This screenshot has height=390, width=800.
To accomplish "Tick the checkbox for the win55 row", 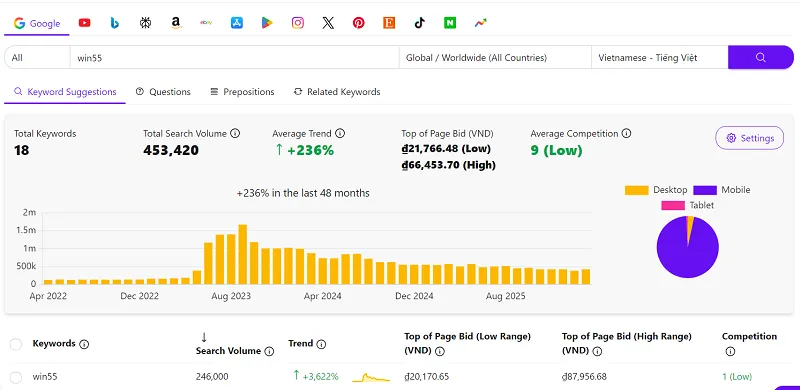I will click(16, 377).
